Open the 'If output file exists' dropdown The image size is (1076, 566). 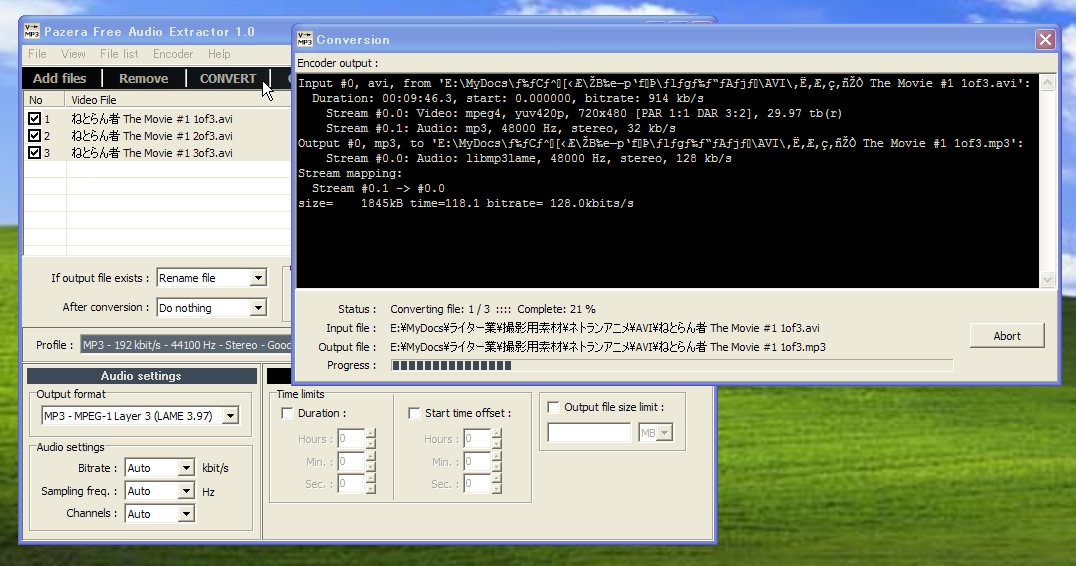[x=258, y=278]
